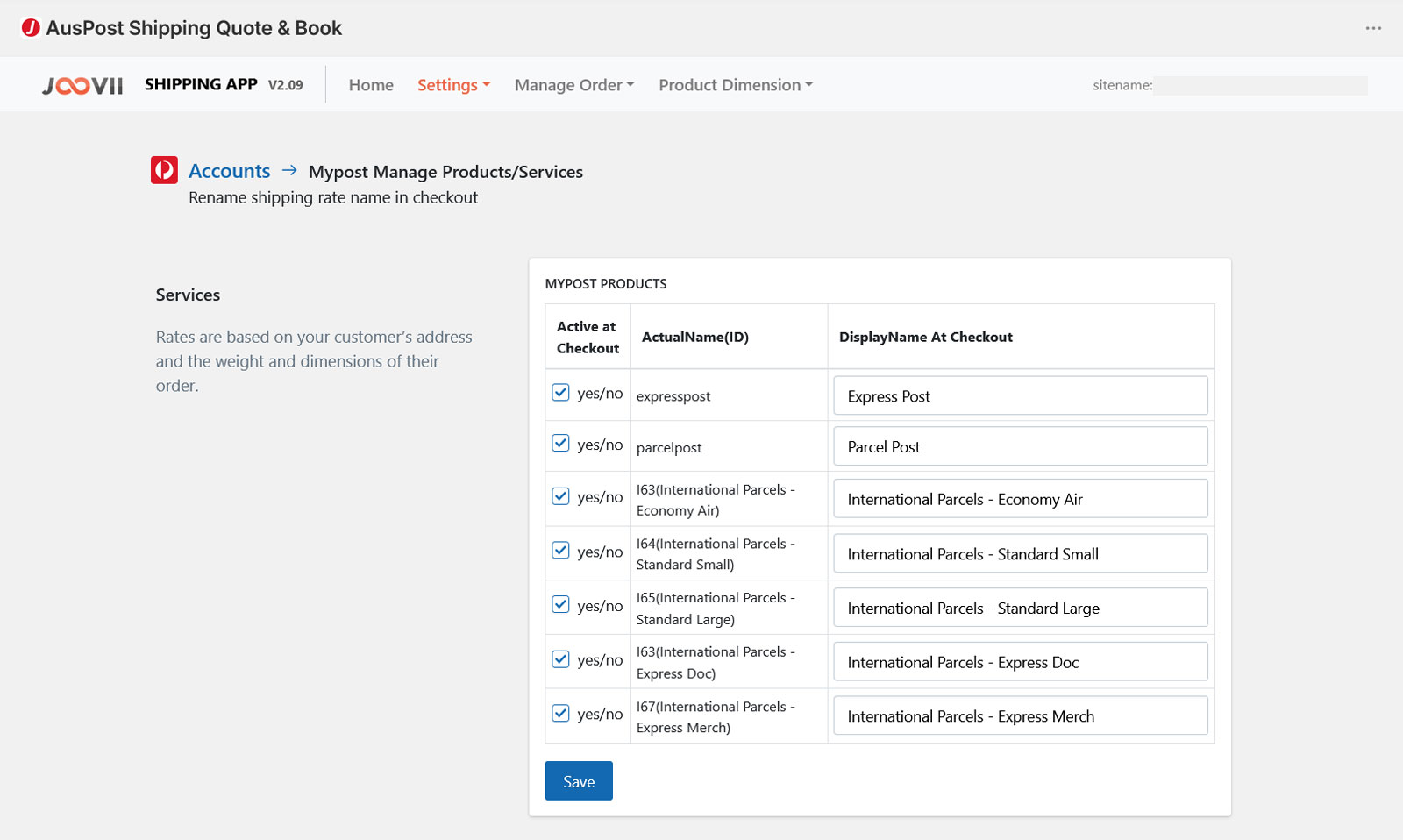1403x840 pixels.
Task: Edit the Economy Air display name field
Action: point(1020,499)
